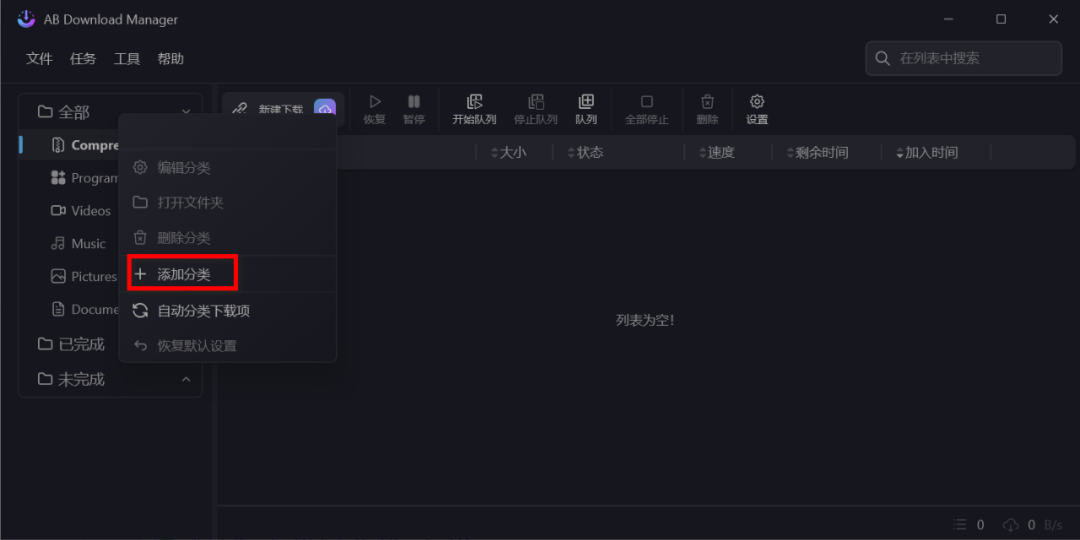Image resolution: width=1080 pixels, height=540 pixels.
Task: Open the 工具 menu
Action: point(127,59)
